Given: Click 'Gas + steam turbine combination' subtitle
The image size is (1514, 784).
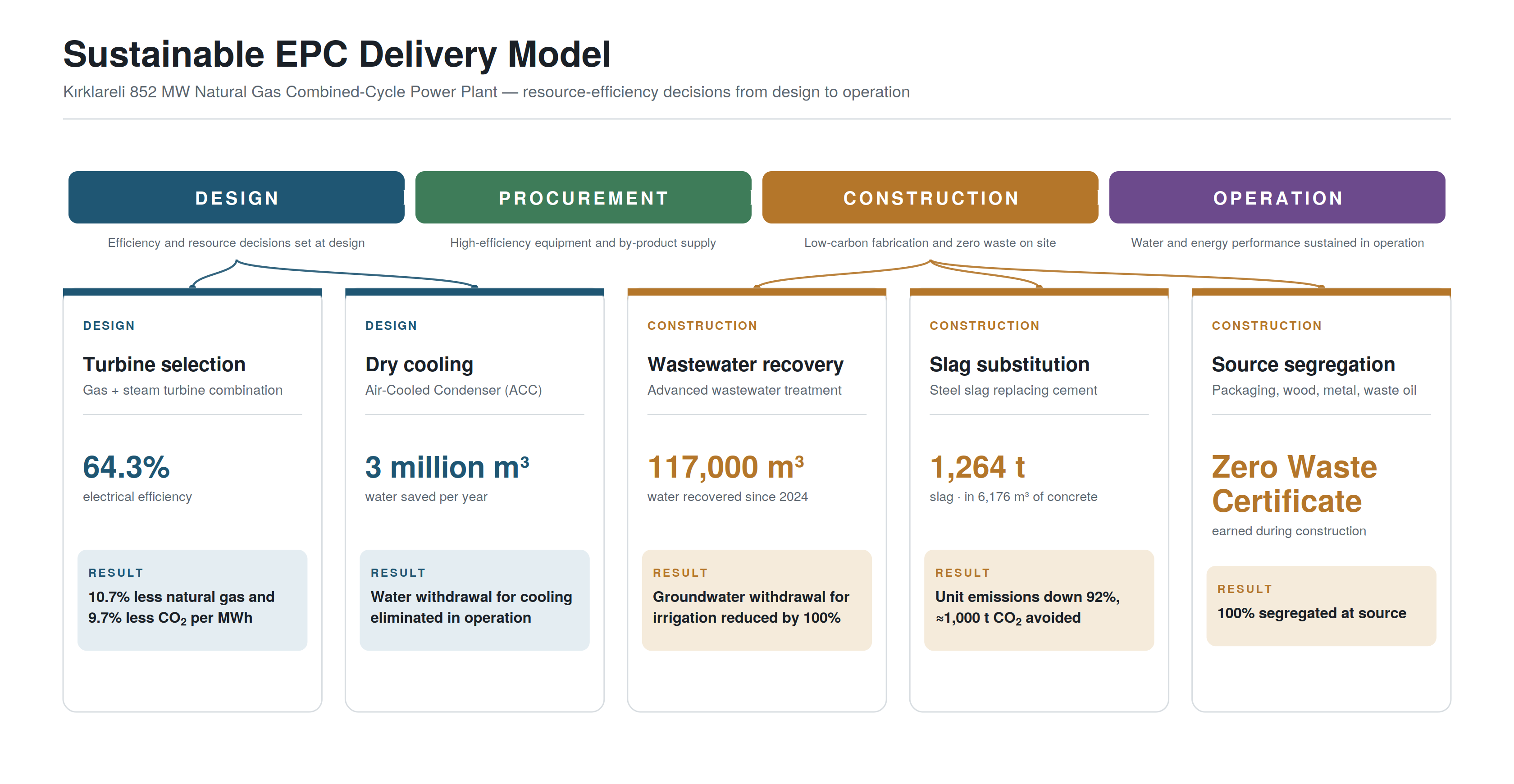Looking at the screenshot, I should (x=183, y=390).
